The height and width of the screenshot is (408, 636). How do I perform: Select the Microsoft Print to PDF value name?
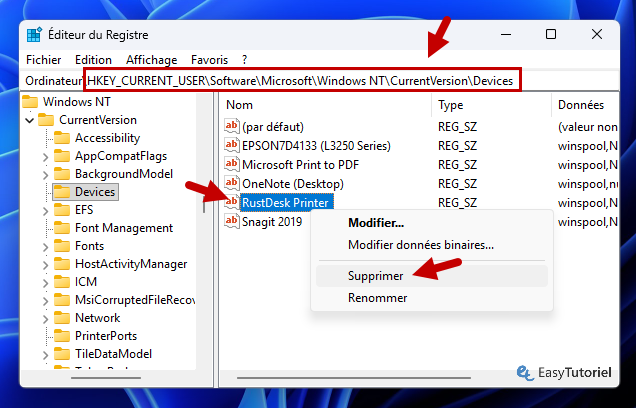pyautogui.click(x=301, y=164)
